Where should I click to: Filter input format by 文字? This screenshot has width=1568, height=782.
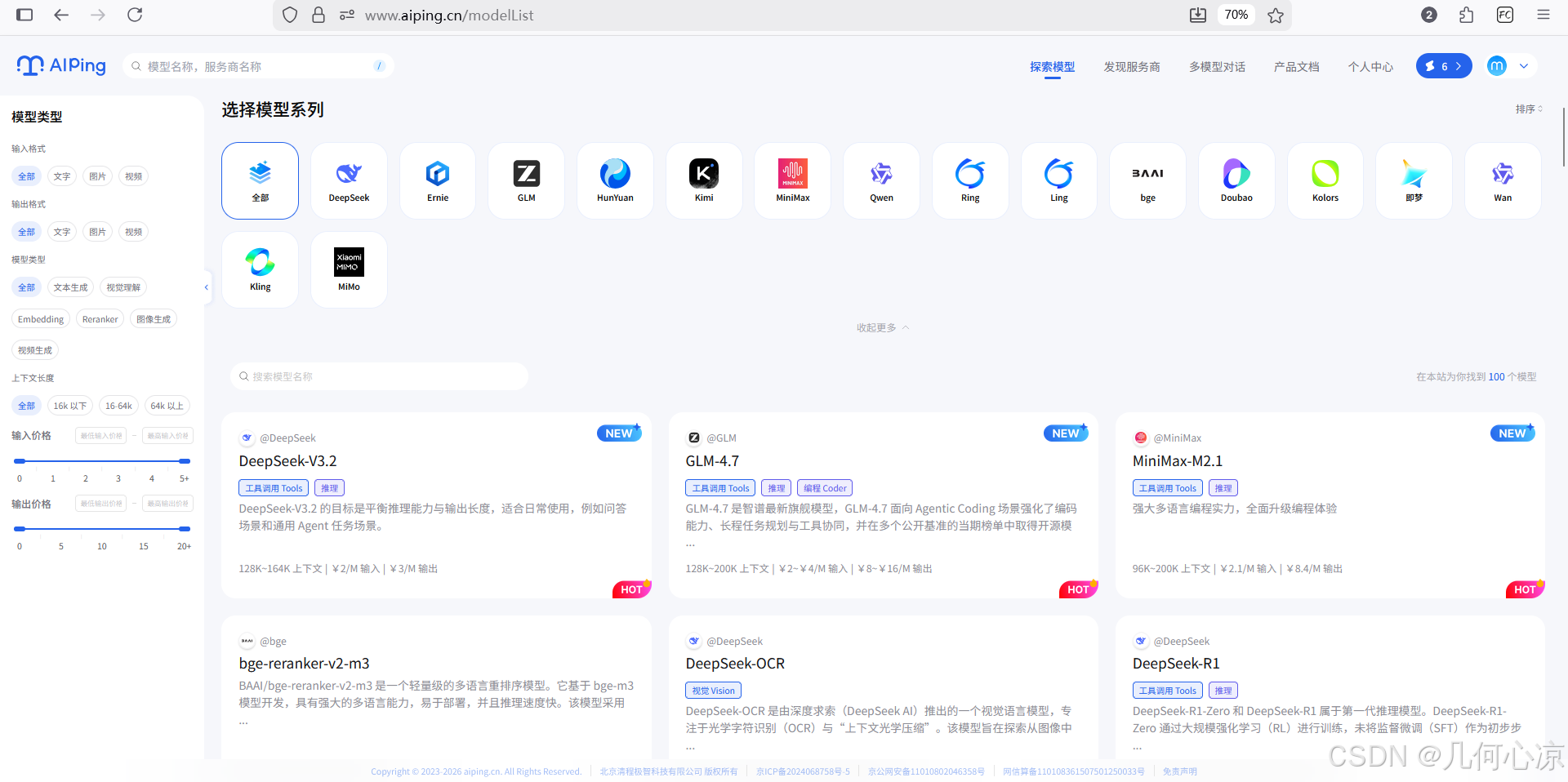click(x=62, y=176)
